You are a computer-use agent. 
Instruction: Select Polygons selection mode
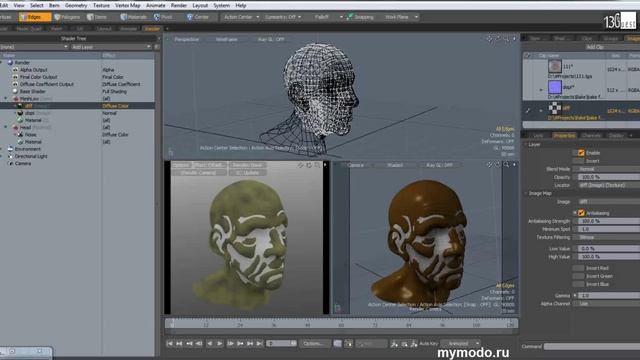(68, 17)
